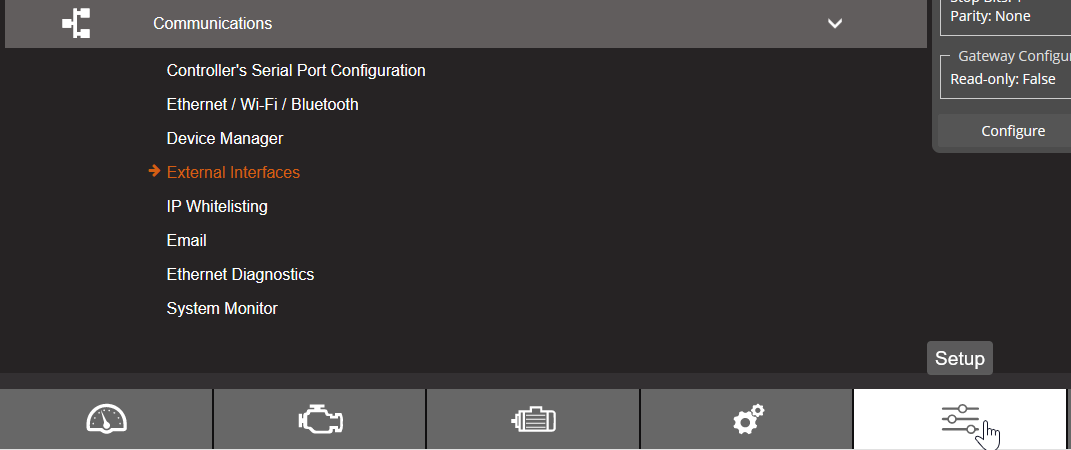
Task: Open the engine icon tab
Action: pos(320,419)
